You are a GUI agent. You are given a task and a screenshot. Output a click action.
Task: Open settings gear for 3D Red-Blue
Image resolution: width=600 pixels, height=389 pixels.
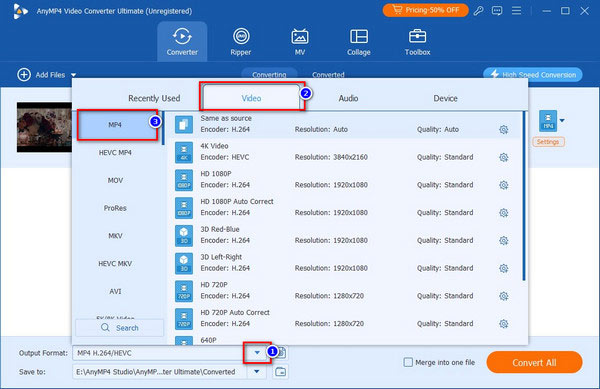click(x=504, y=240)
